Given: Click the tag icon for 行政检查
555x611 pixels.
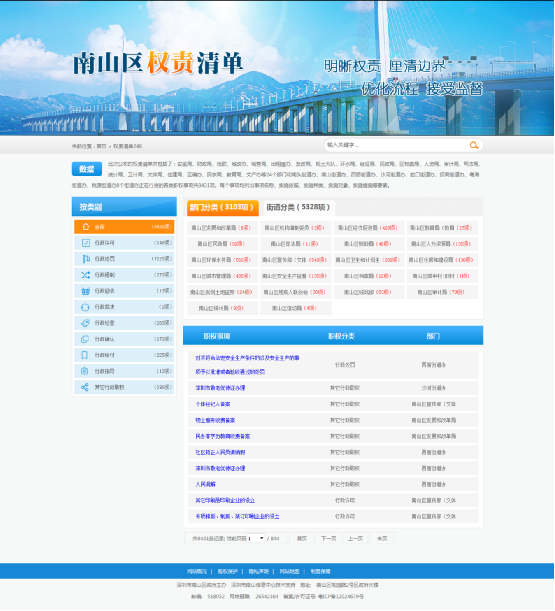Looking at the screenshot, I should point(85,323).
